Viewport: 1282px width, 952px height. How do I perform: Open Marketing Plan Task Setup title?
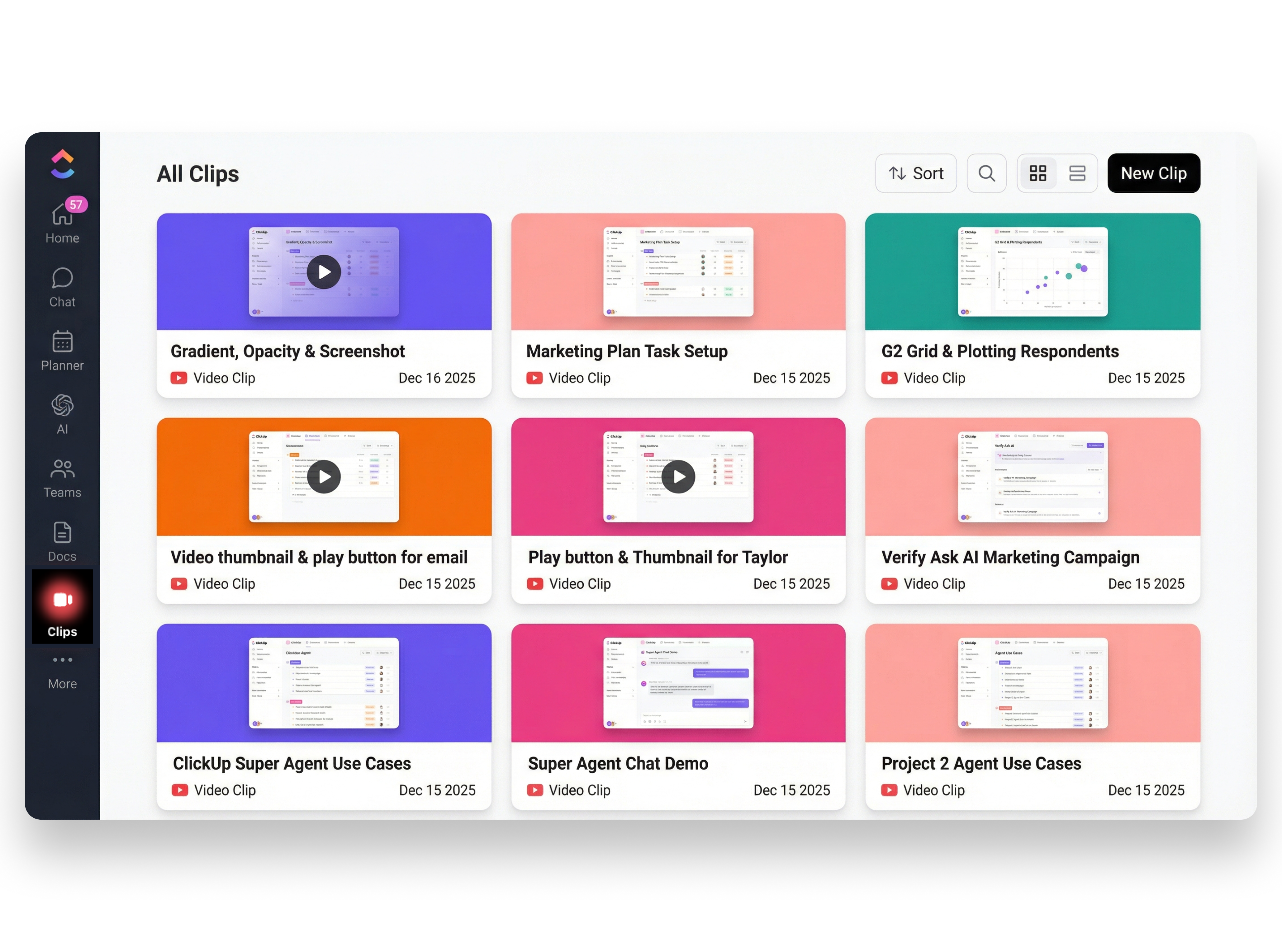pyautogui.click(x=627, y=351)
